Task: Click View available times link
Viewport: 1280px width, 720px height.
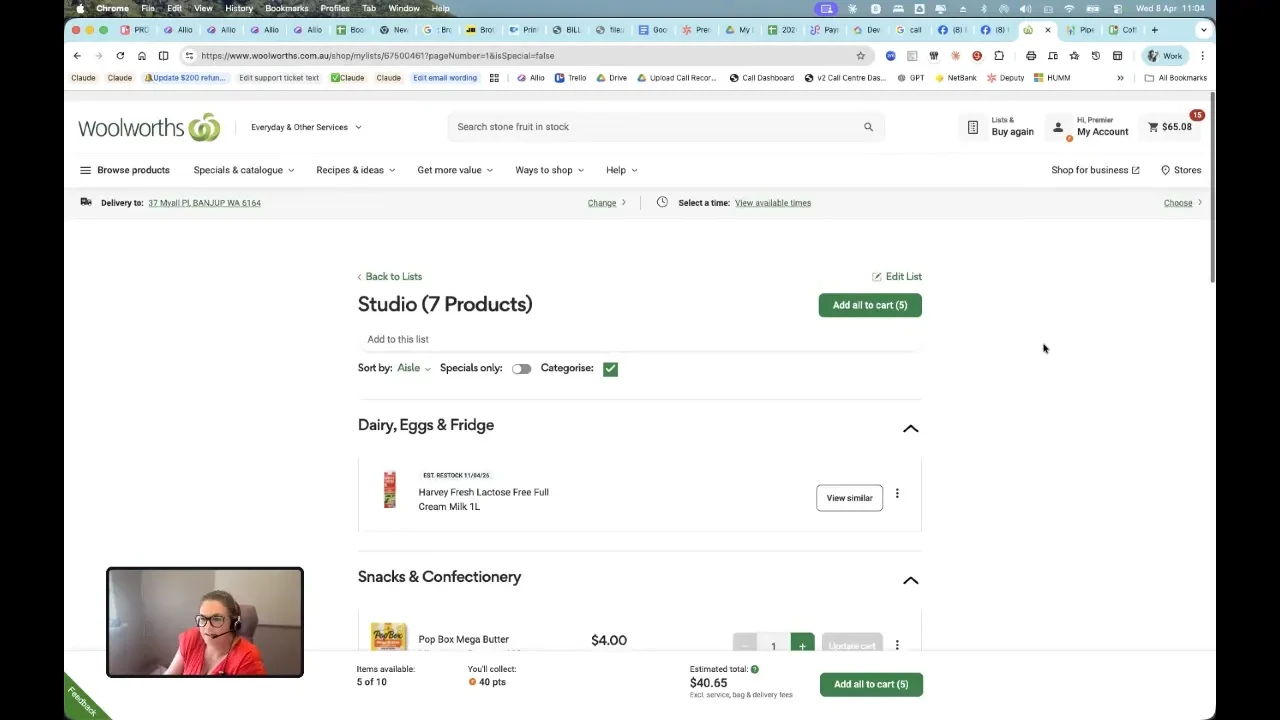Action: [773, 203]
